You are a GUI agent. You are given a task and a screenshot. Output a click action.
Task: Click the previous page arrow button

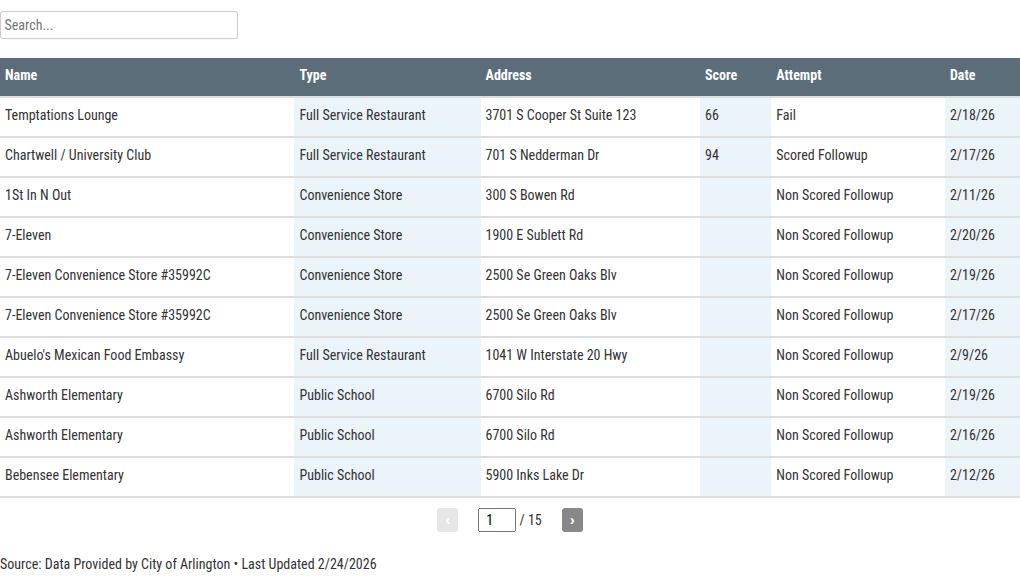tap(447, 520)
